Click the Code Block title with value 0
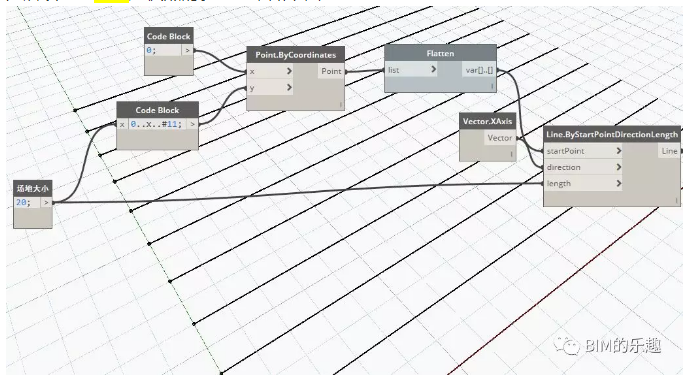This screenshot has height=384, width=692. 169,36
